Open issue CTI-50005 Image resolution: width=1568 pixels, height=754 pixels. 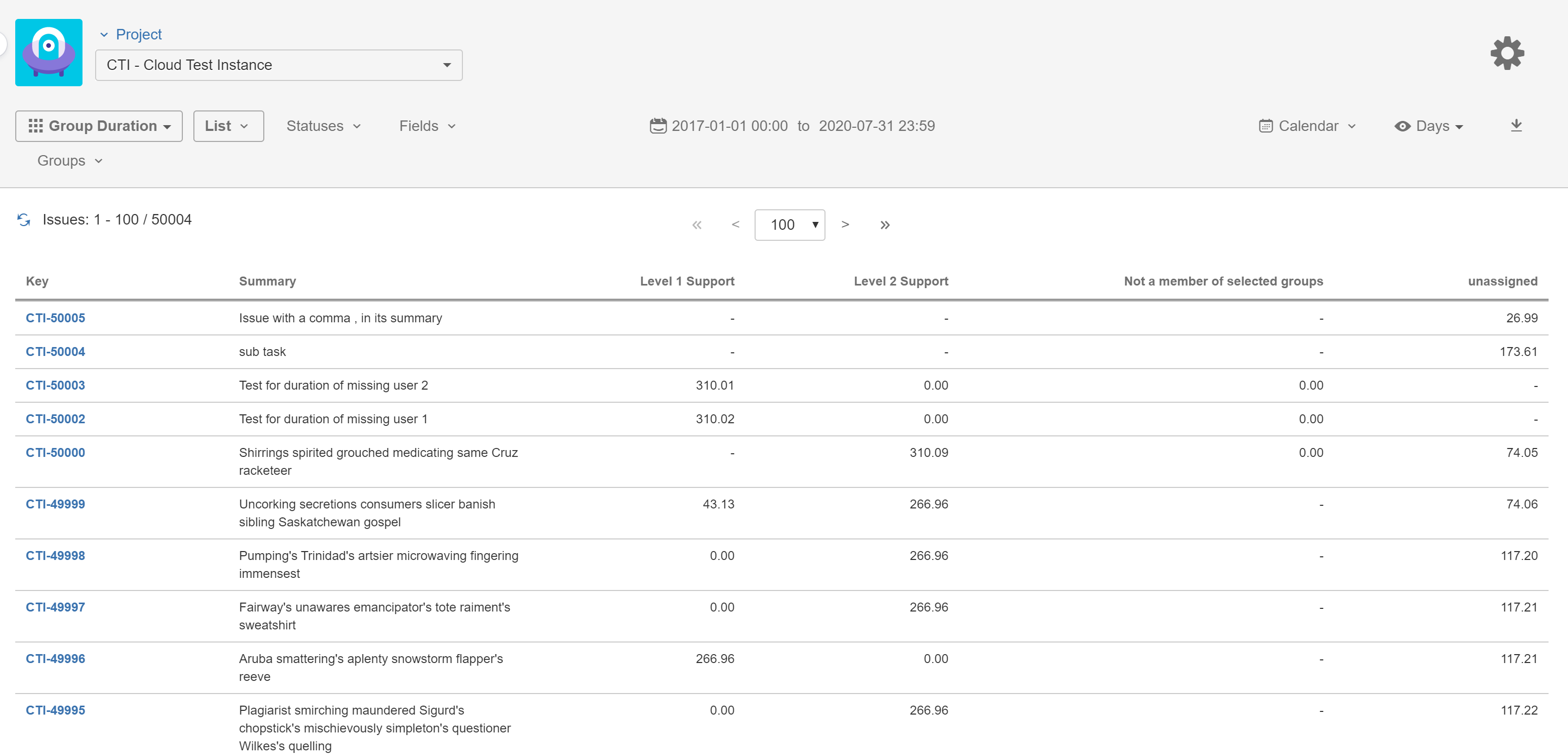click(55, 317)
